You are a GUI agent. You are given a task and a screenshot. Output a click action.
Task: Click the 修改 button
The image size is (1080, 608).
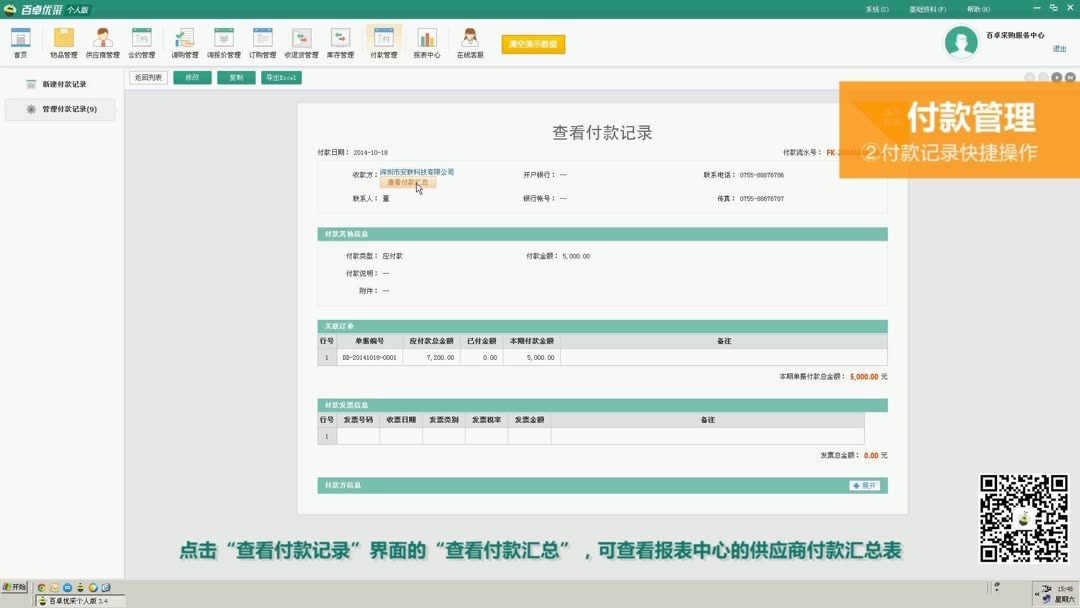(191, 77)
